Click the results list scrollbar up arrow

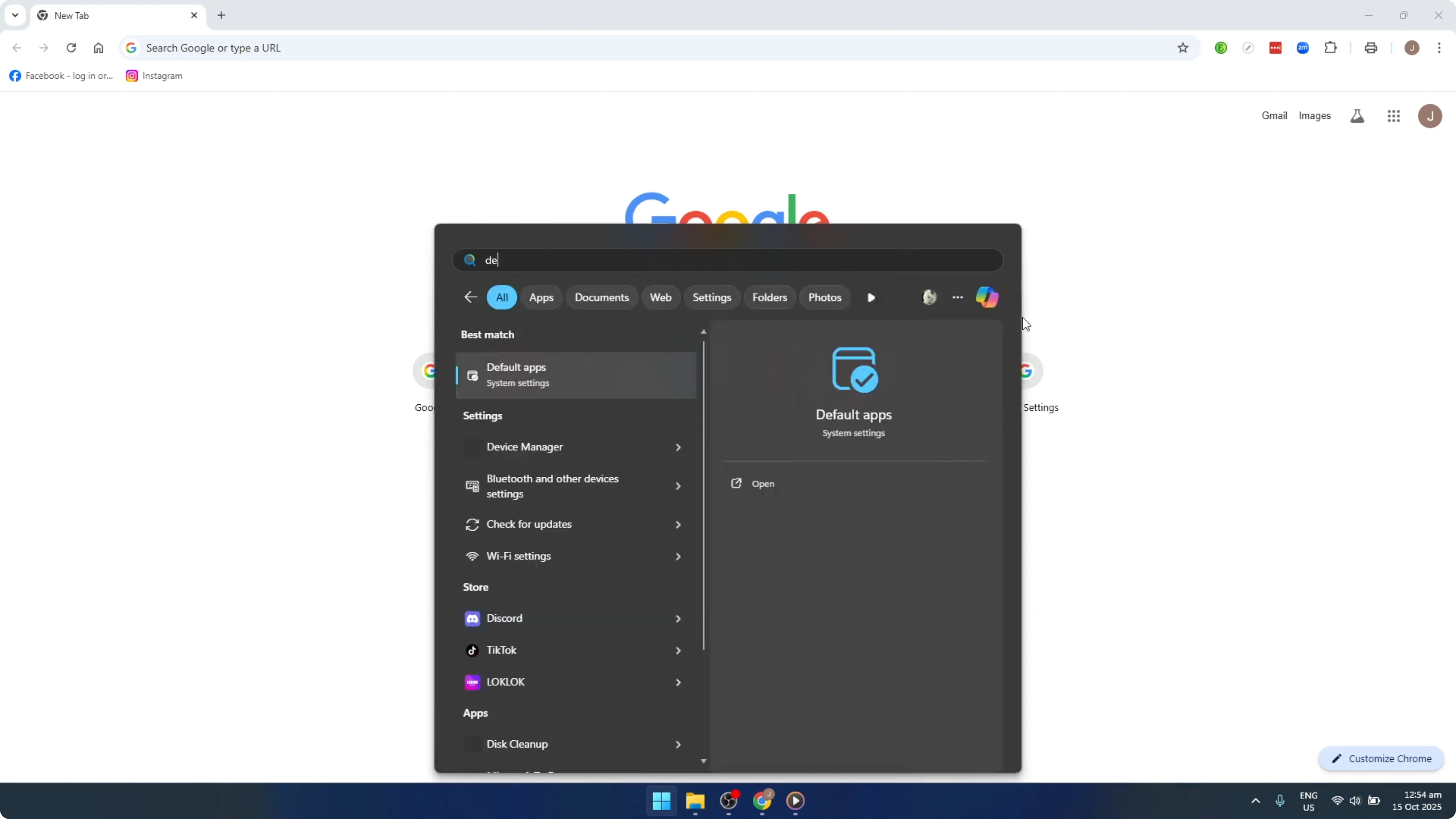click(703, 332)
